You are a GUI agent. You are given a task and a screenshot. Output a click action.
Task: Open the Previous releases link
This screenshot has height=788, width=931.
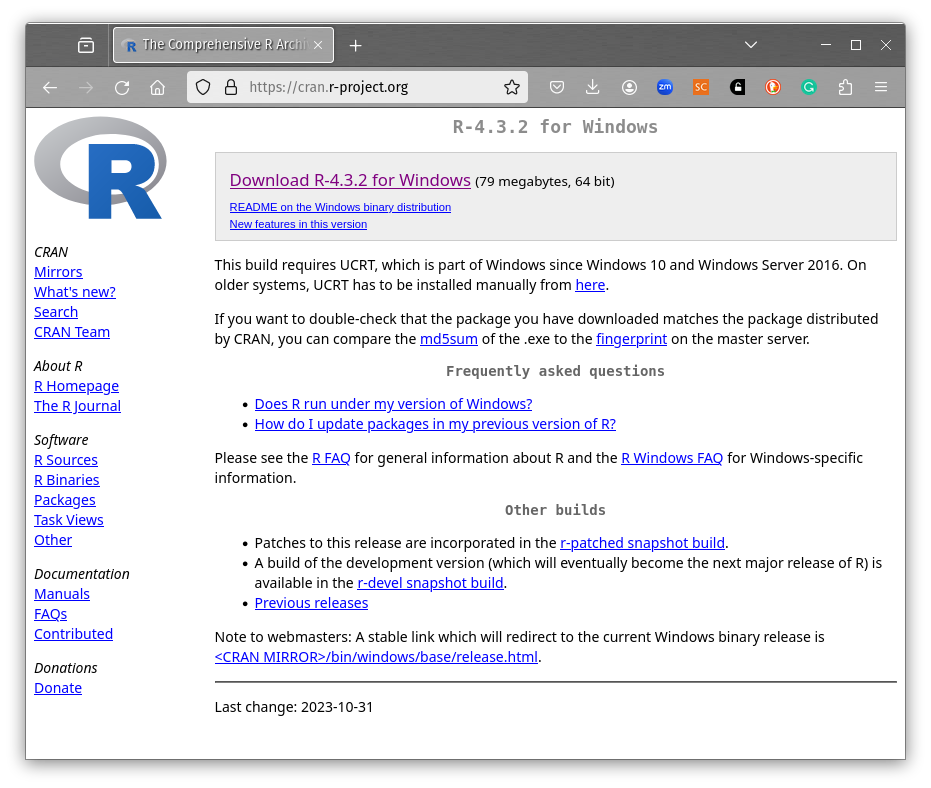311,603
